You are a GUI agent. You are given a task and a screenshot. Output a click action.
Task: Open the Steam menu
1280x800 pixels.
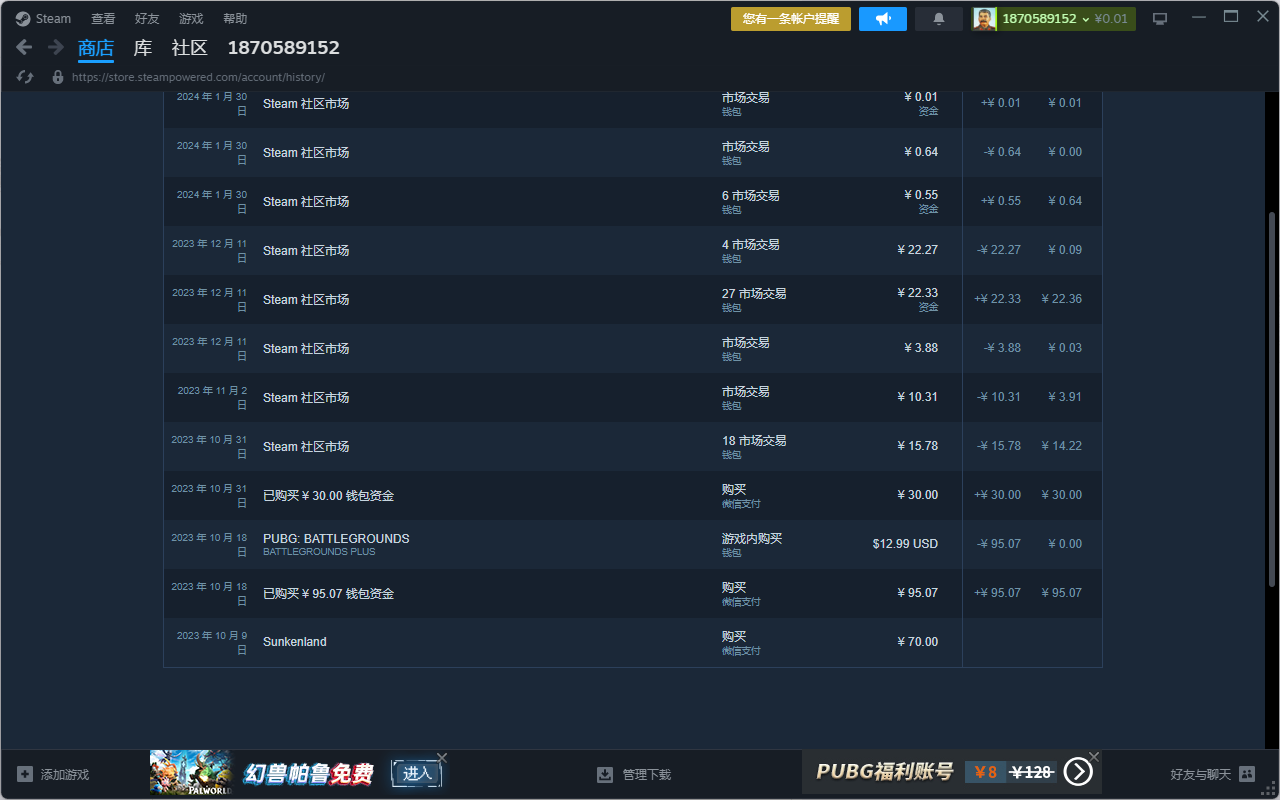pos(53,19)
